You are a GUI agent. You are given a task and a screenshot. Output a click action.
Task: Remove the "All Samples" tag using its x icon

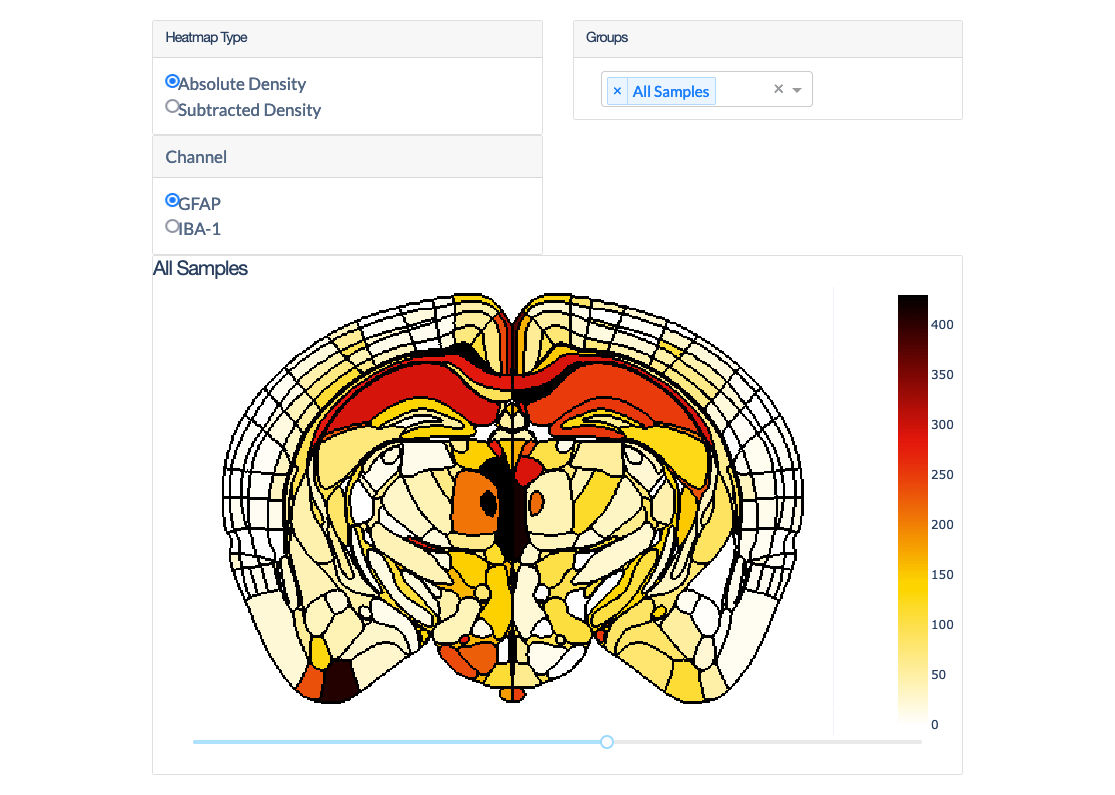pyautogui.click(x=617, y=90)
